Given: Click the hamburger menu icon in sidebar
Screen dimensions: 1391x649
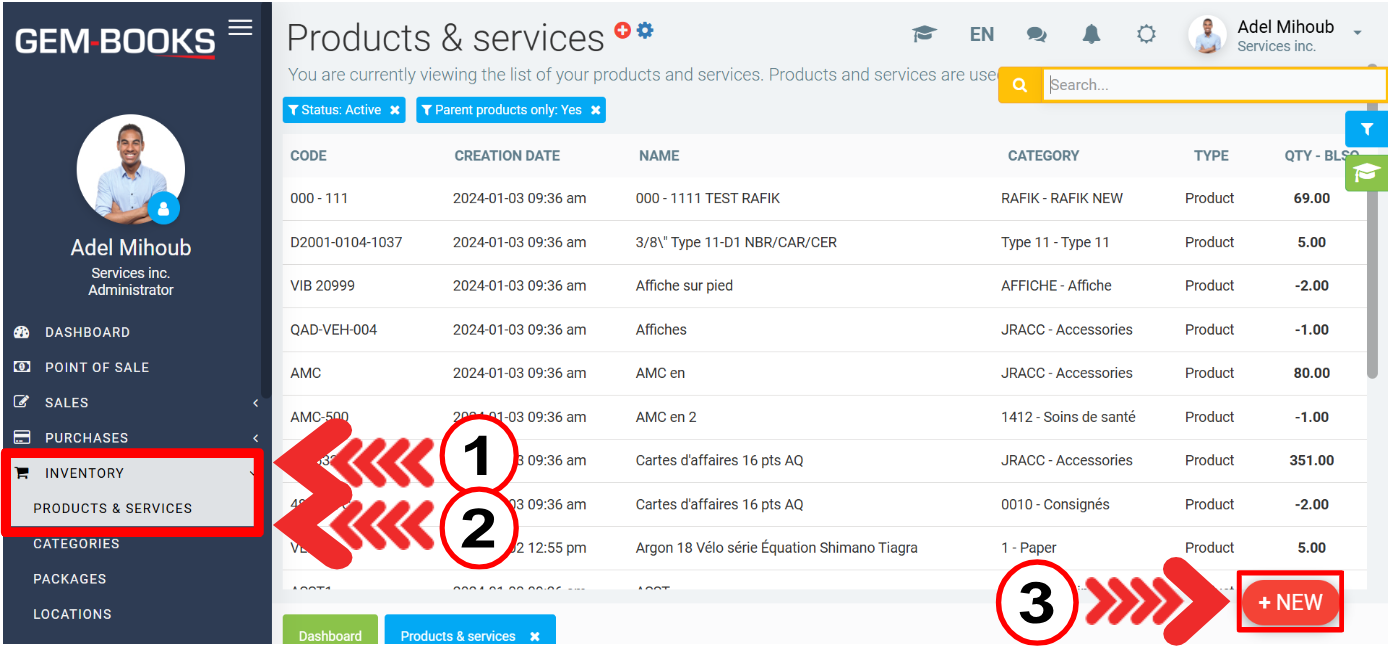Looking at the screenshot, I should pyautogui.click(x=240, y=27).
